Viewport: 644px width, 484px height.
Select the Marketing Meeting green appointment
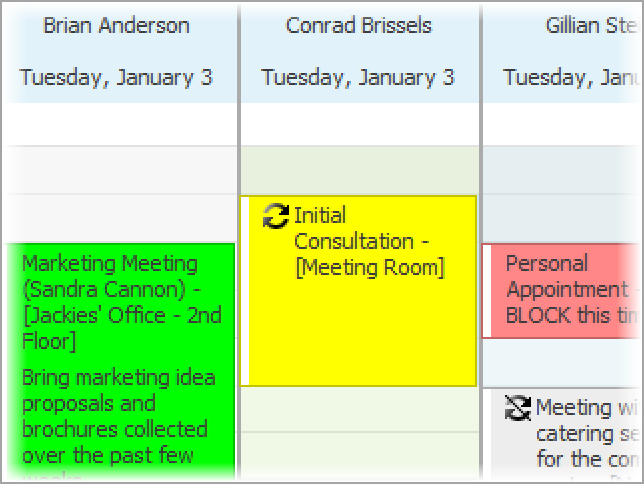(x=121, y=362)
